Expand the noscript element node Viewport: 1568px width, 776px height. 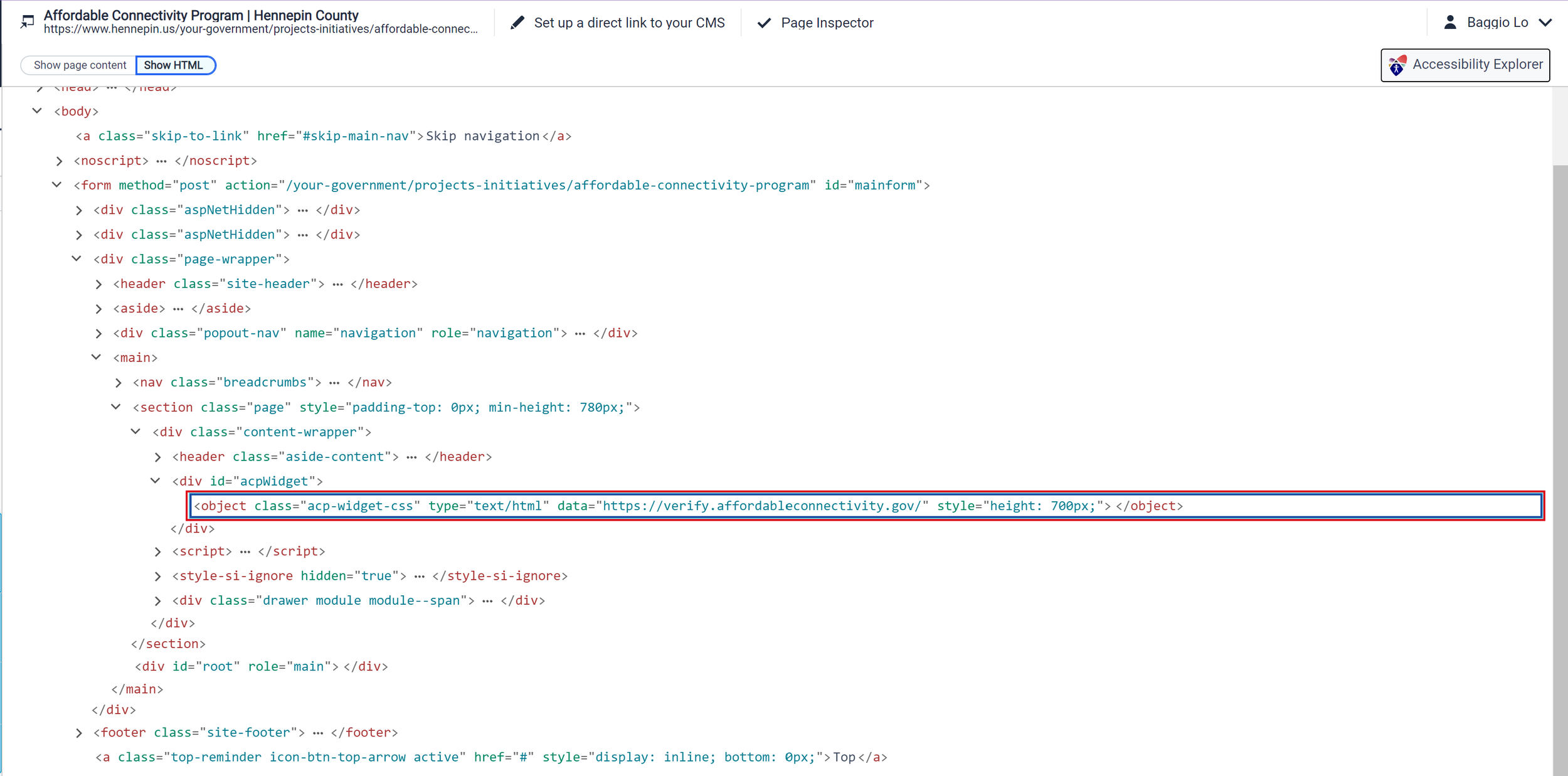click(x=59, y=161)
